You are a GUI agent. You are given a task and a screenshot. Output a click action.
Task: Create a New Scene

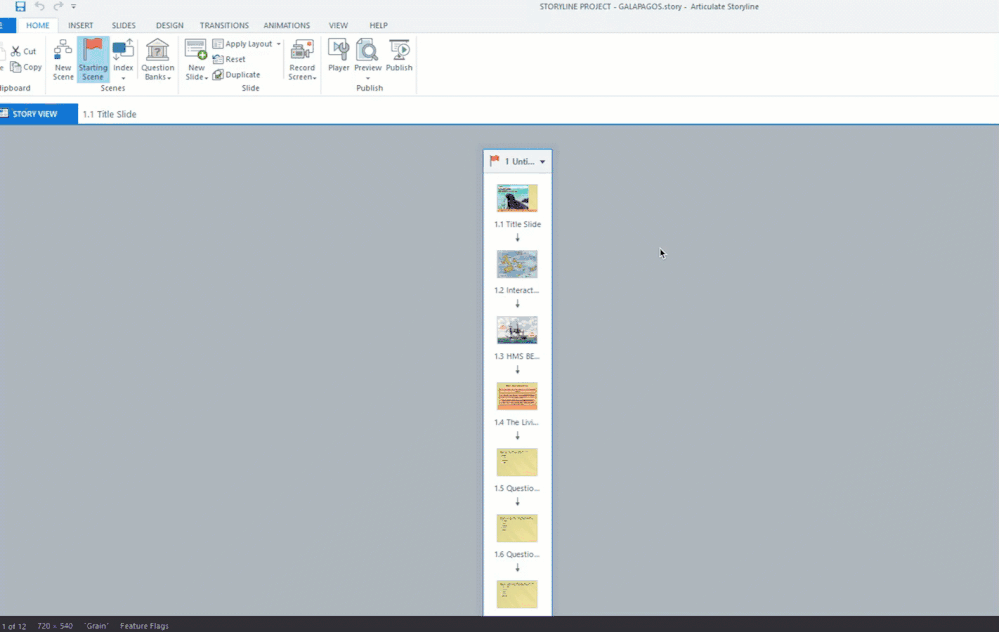pyautogui.click(x=62, y=60)
